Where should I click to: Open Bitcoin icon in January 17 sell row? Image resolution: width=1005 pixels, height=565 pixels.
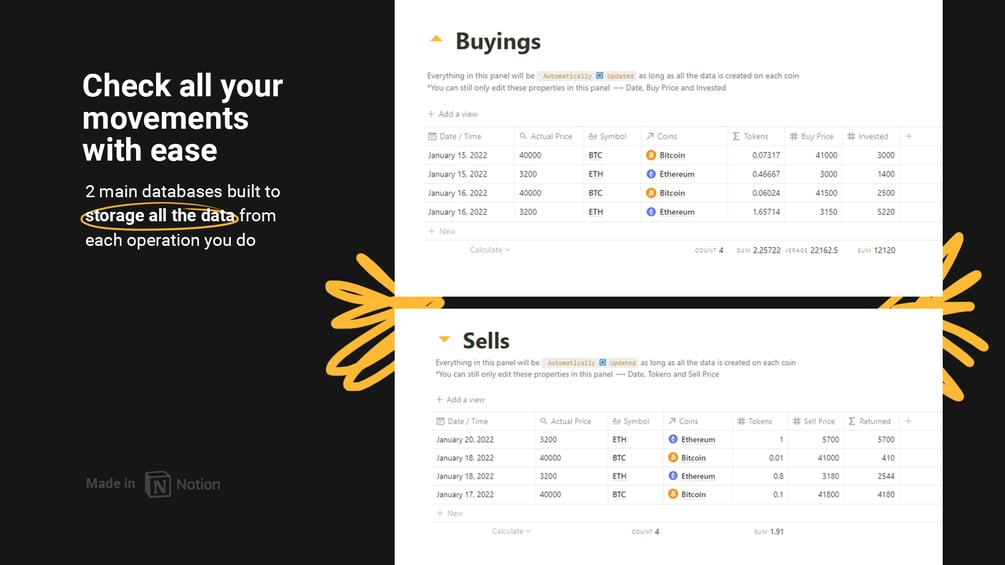point(673,494)
